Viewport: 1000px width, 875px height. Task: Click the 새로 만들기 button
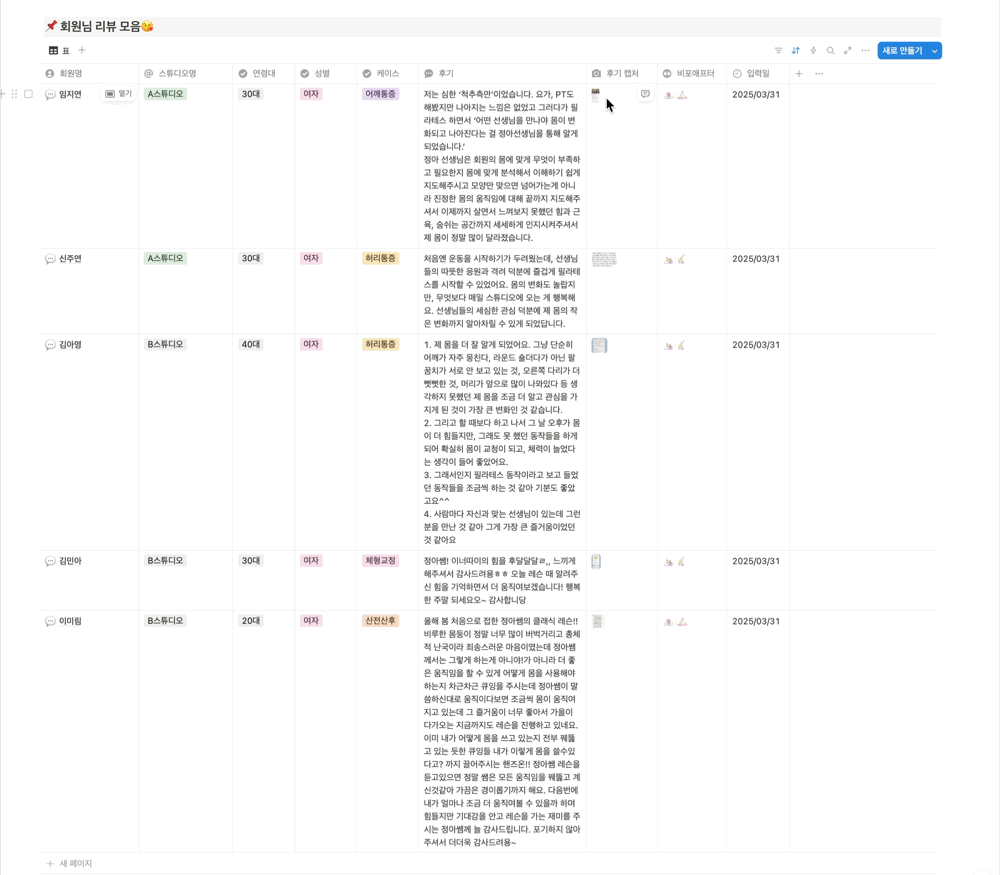902,50
